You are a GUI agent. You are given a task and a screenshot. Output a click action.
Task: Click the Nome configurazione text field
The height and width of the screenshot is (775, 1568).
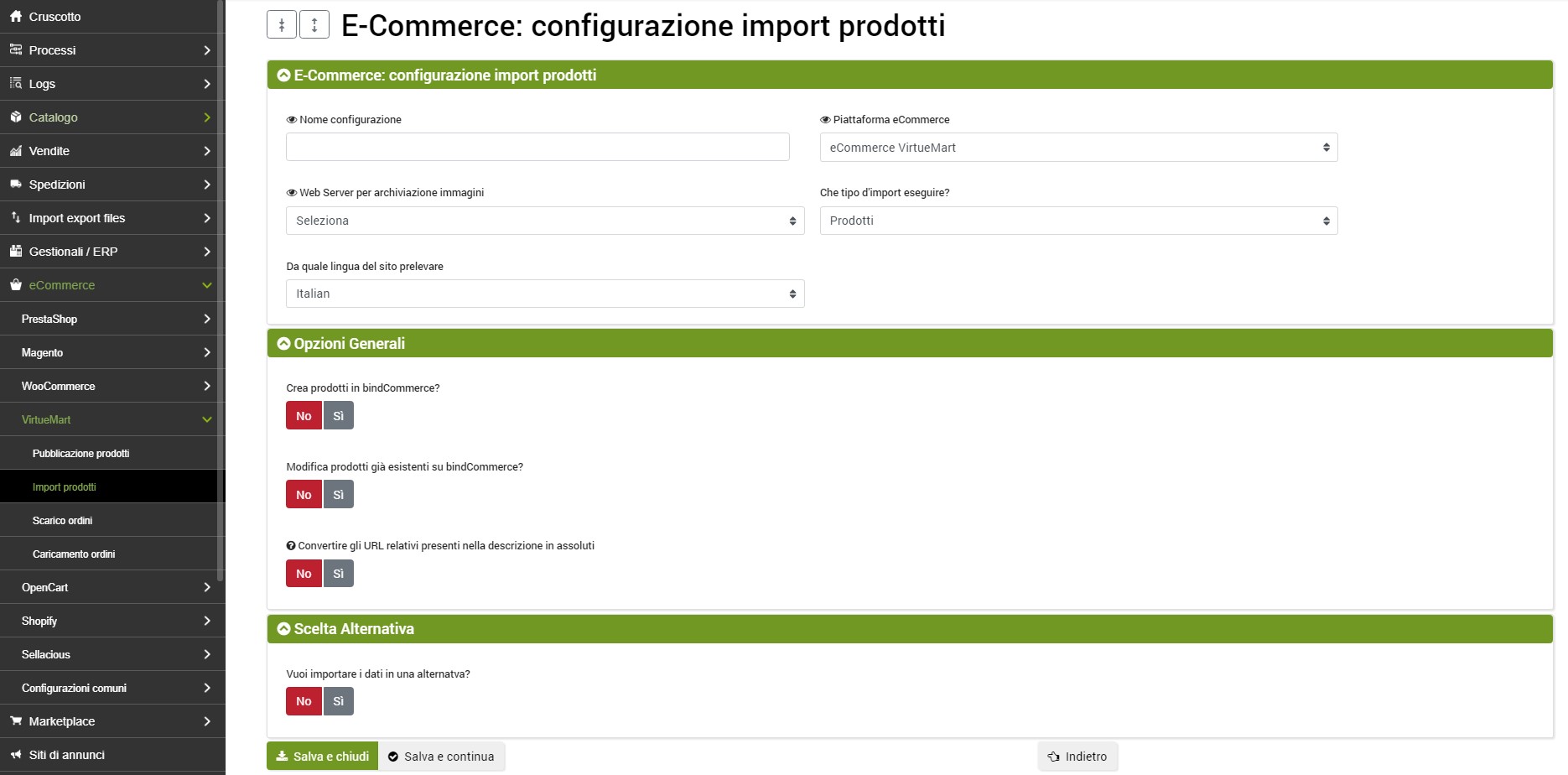tap(537, 147)
